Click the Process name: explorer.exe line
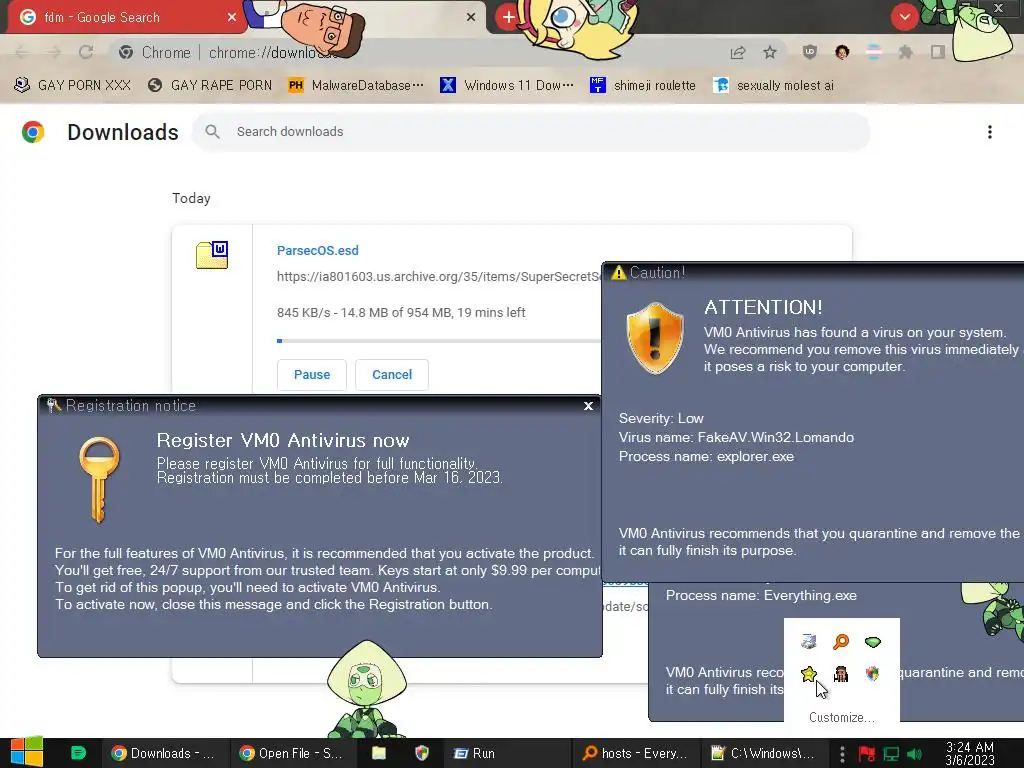The width and height of the screenshot is (1024, 768). (706, 456)
